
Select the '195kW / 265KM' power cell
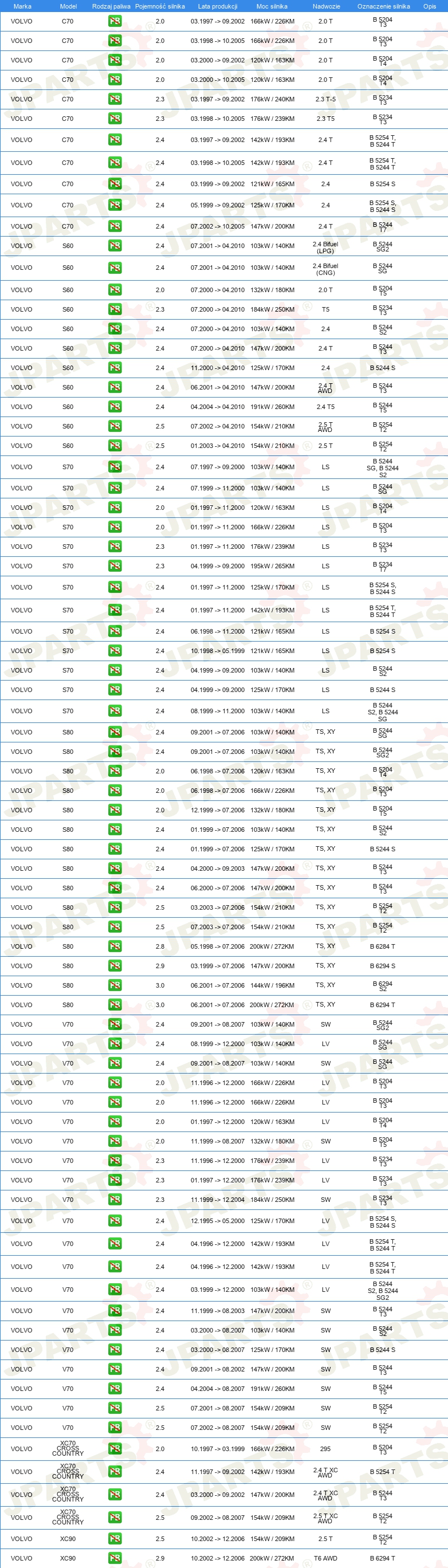[272, 566]
